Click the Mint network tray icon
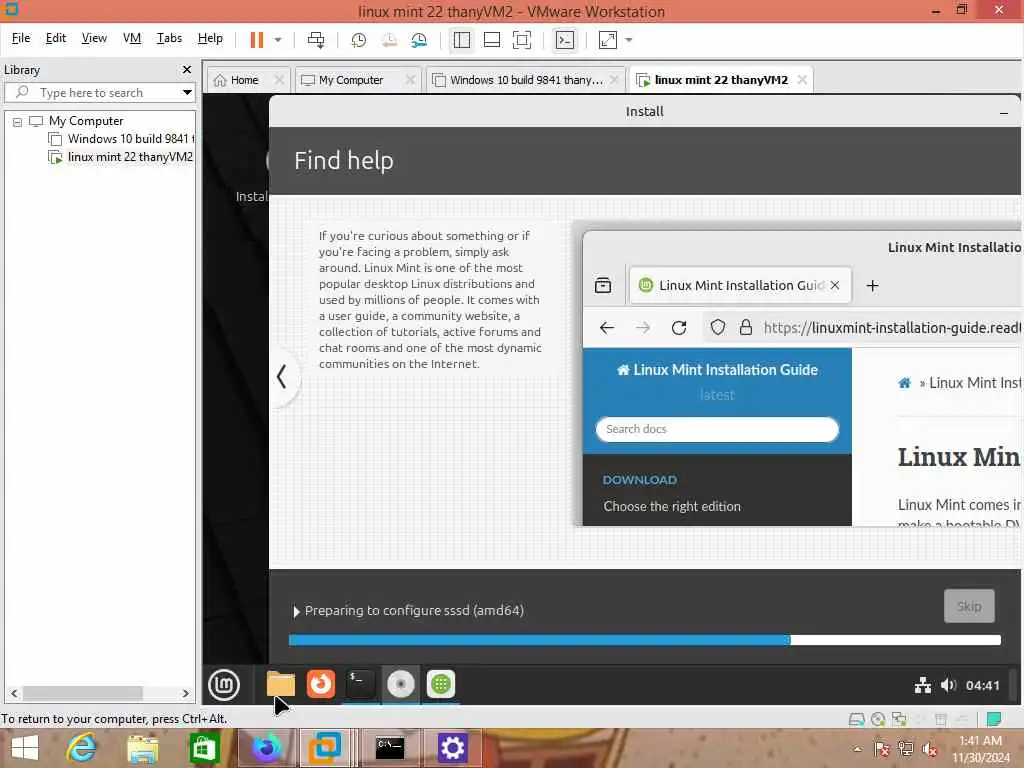 click(x=923, y=685)
